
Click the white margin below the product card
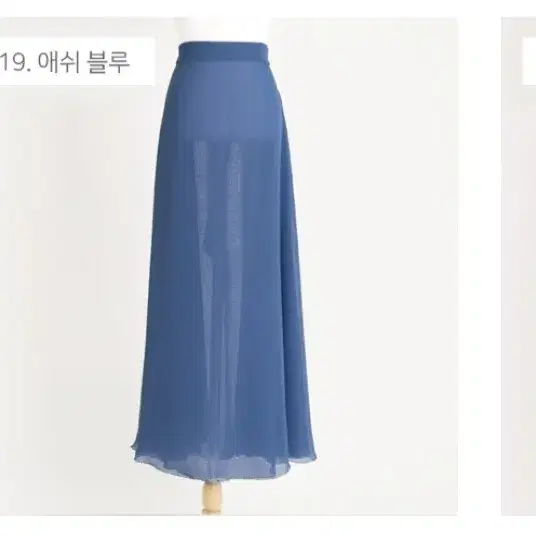tap(268, 526)
